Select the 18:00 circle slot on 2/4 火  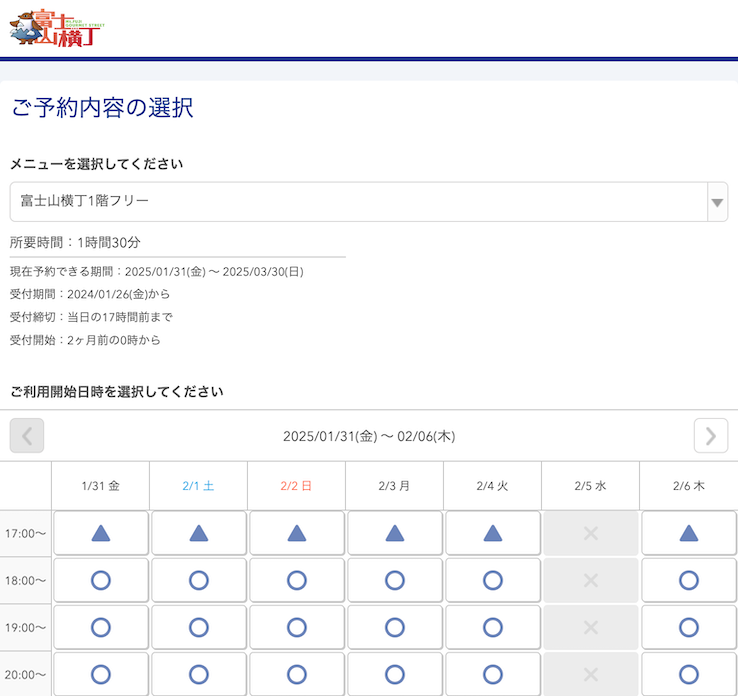[492, 580]
